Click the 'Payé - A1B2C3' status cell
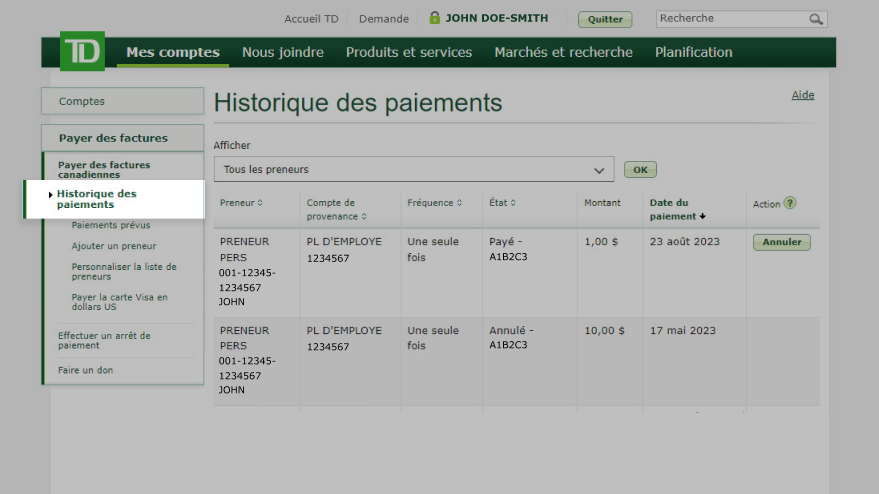Screen dimensions: 879x494 (x=508, y=249)
